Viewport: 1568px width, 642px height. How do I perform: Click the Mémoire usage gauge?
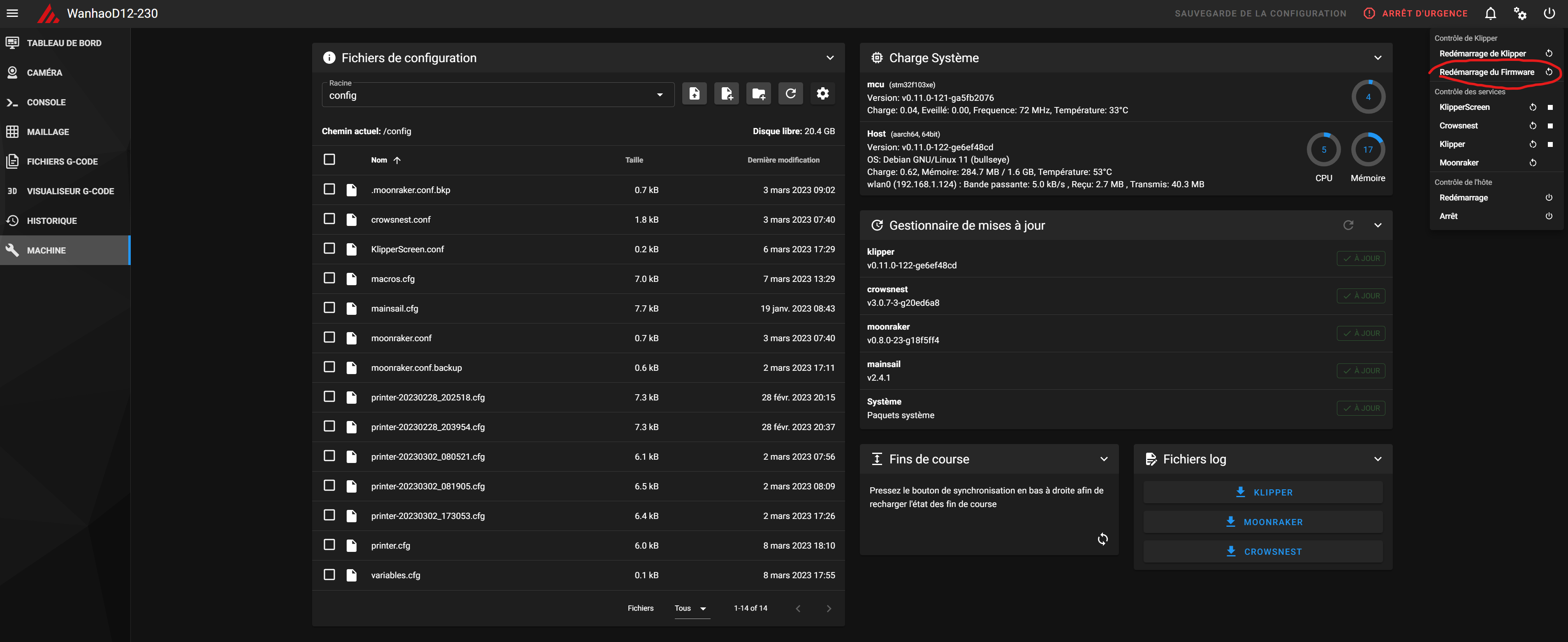pyautogui.click(x=1368, y=150)
